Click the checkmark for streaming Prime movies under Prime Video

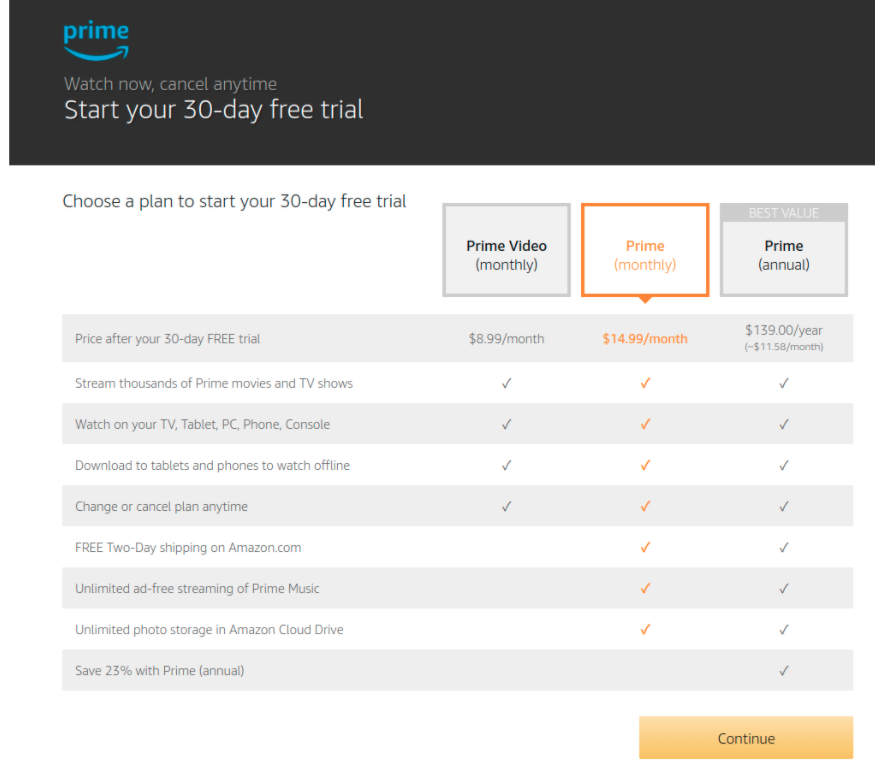coord(506,383)
